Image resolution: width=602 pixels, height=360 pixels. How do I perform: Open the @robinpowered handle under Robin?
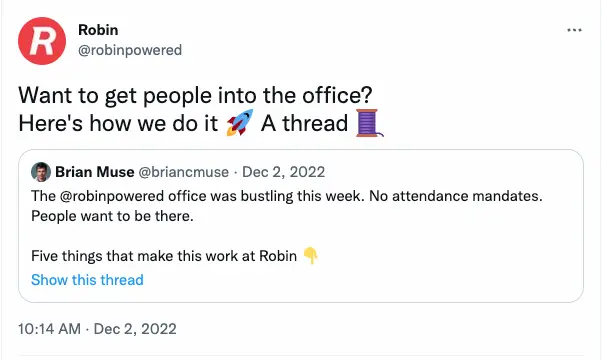point(130,50)
